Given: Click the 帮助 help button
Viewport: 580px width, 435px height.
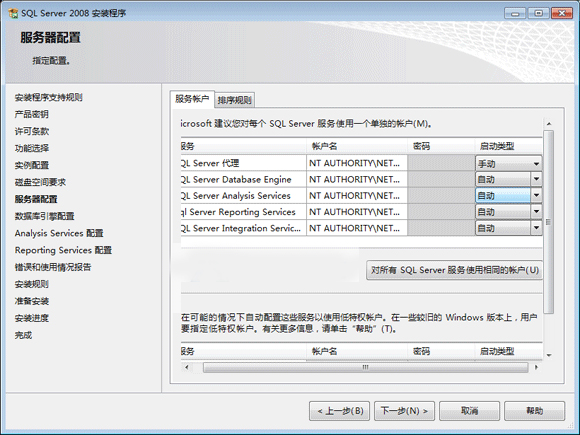Looking at the screenshot, I should tap(535, 411).
